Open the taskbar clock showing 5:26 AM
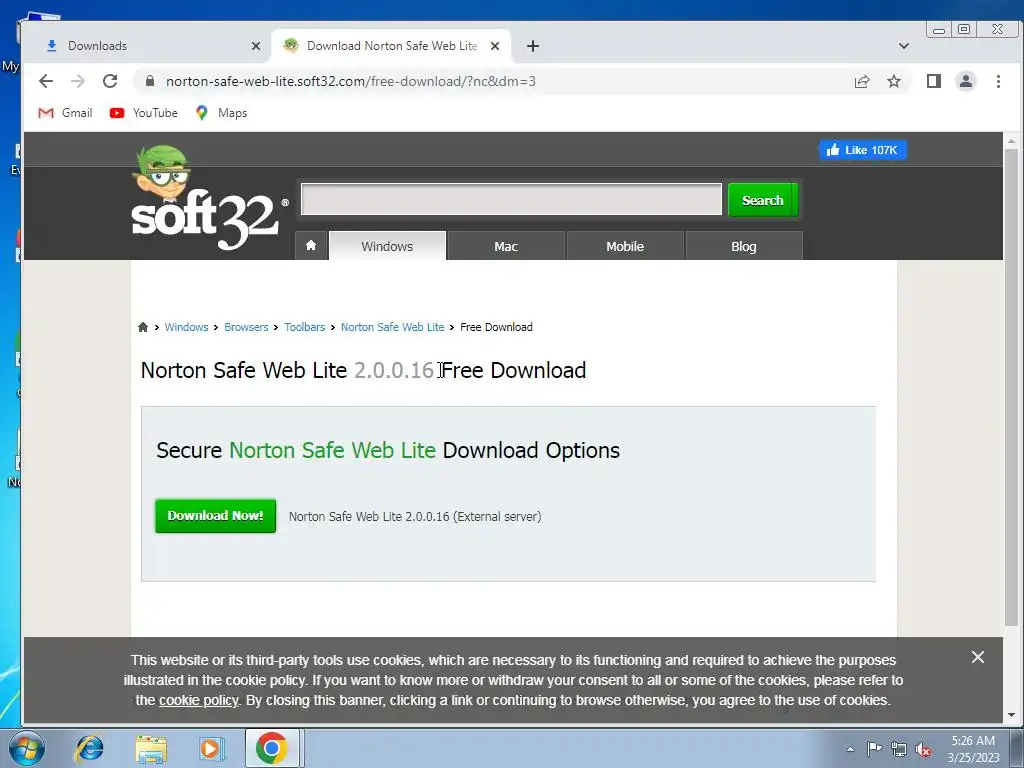 [x=973, y=749]
